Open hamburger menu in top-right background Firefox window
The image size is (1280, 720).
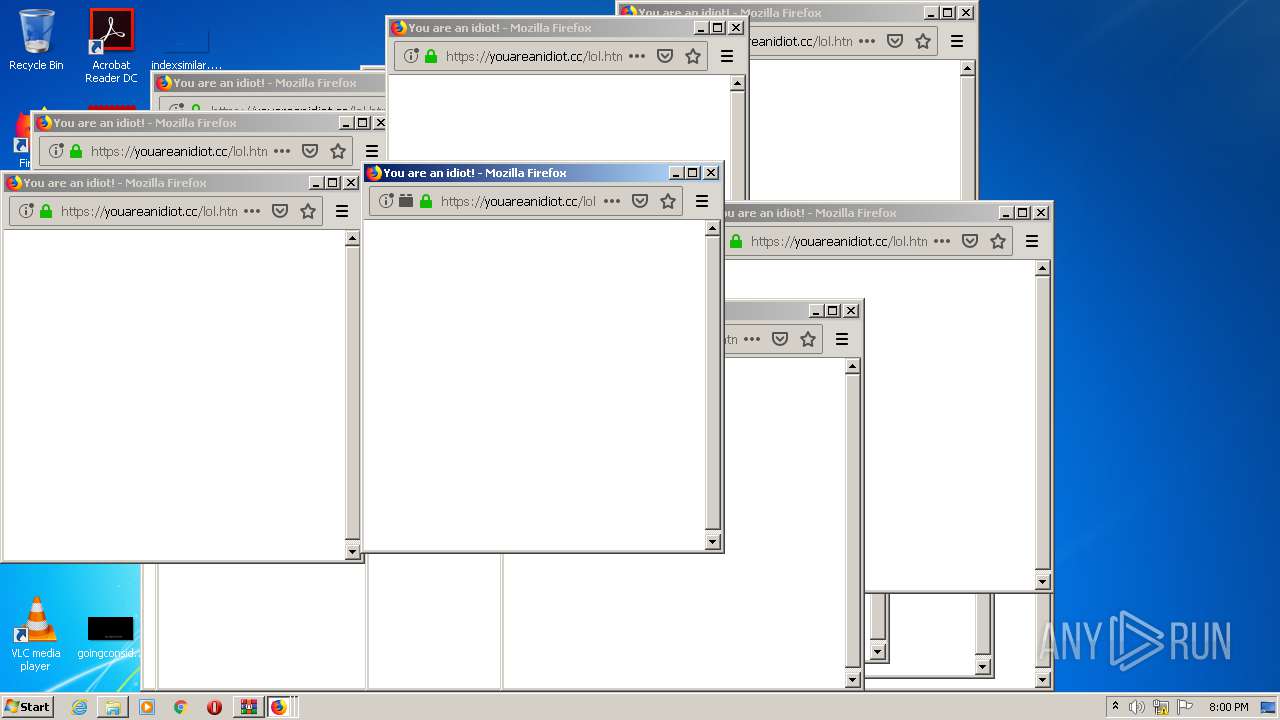click(957, 41)
